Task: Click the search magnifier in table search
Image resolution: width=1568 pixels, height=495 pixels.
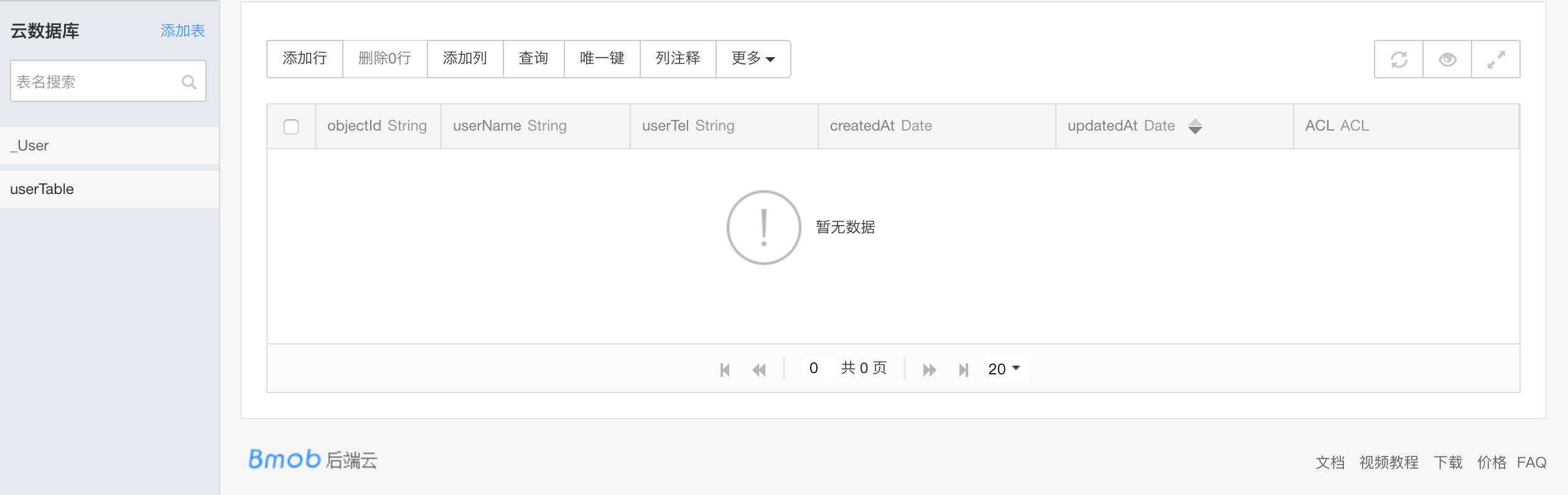Action: coord(189,81)
